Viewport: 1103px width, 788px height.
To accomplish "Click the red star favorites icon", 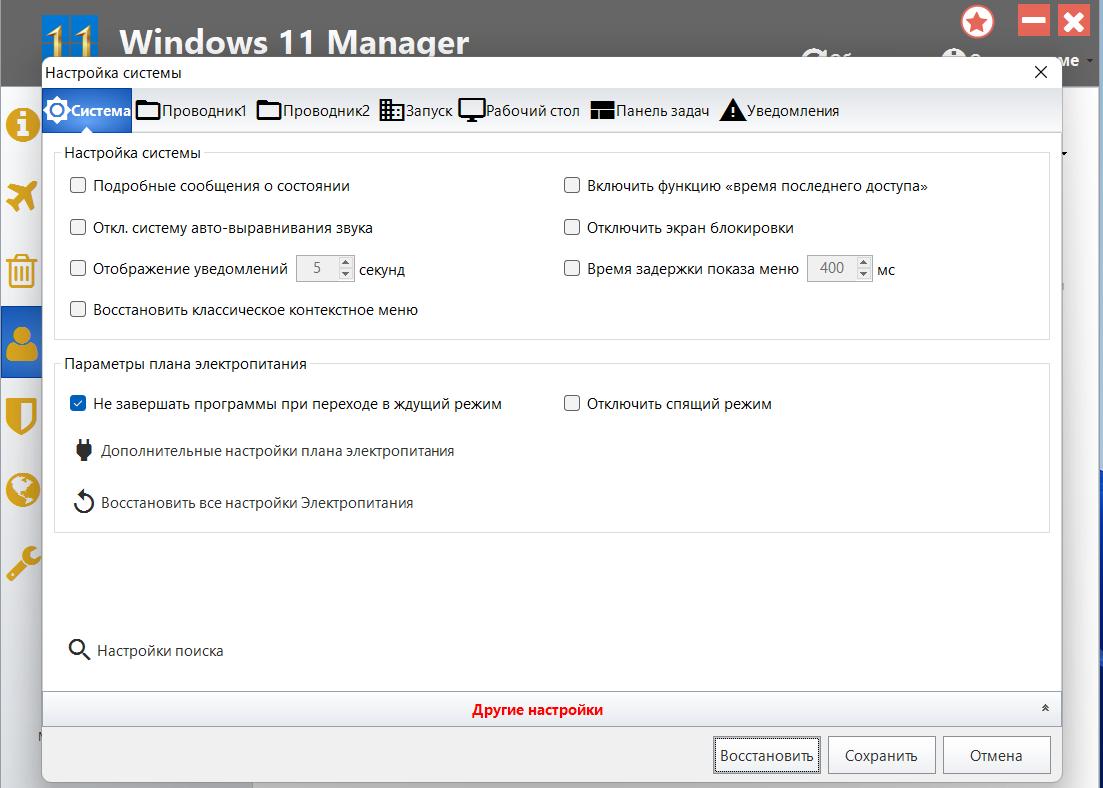I will coord(977,23).
